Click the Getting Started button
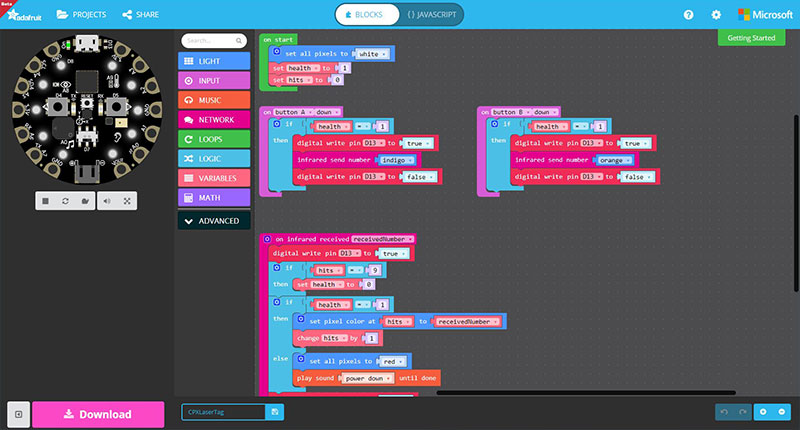The height and width of the screenshot is (430, 800). (x=750, y=37)
